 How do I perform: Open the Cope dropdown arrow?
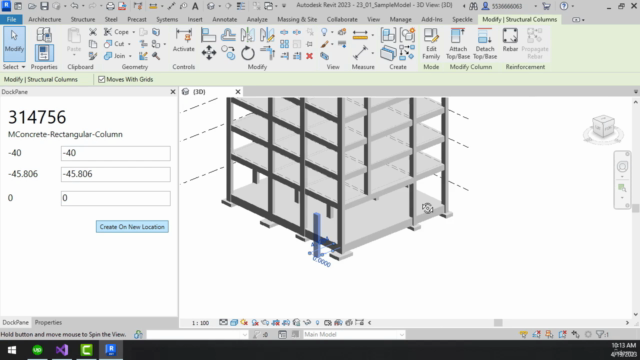(x=133, y=32)
